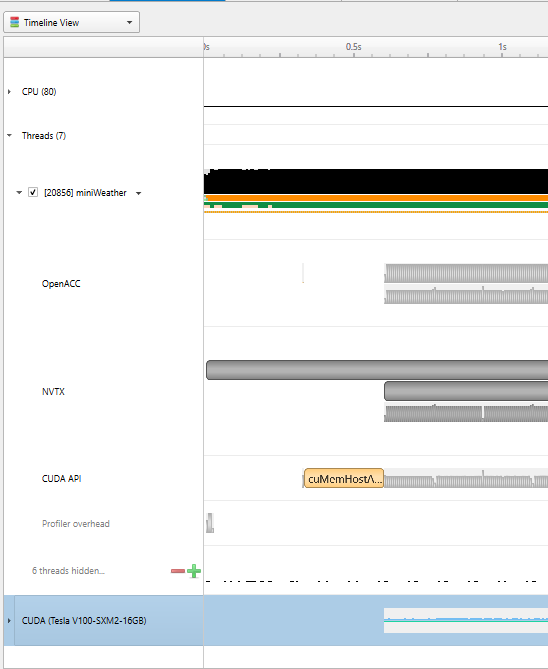Click the 0.5s timeline ruler mark
Image resolution: width=548 pixels, height=669 pixels.
point(353,47)
